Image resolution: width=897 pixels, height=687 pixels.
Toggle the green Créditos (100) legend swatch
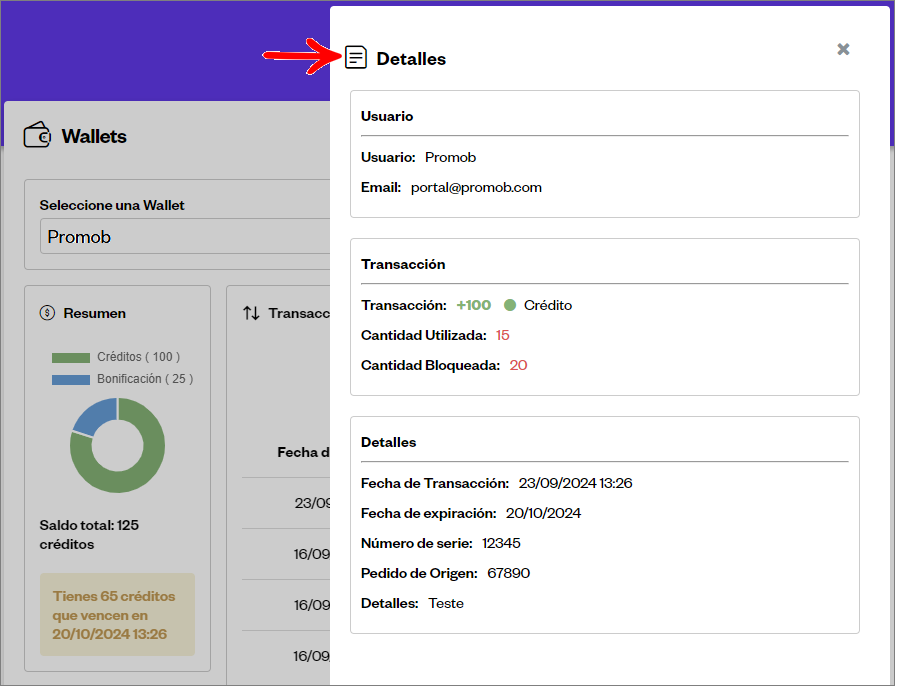click(x=71, y=358)
